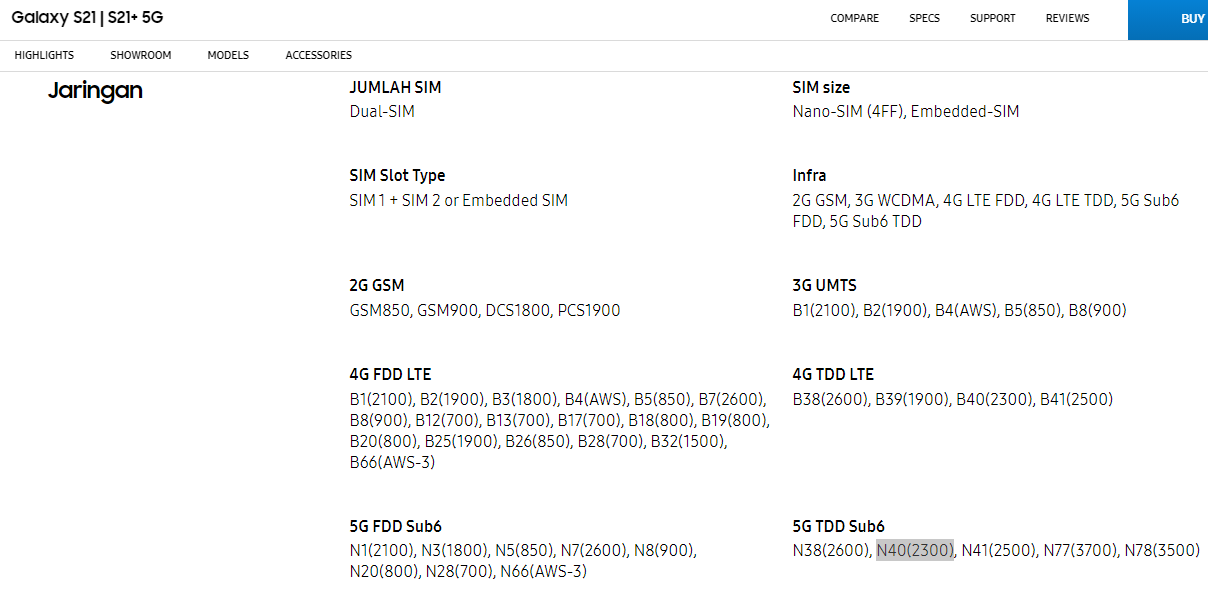Image resolution: width=1208 pixels, height=606 pixels.
Task: Click the SIM size spec label
Action: [x=821, y=88]
